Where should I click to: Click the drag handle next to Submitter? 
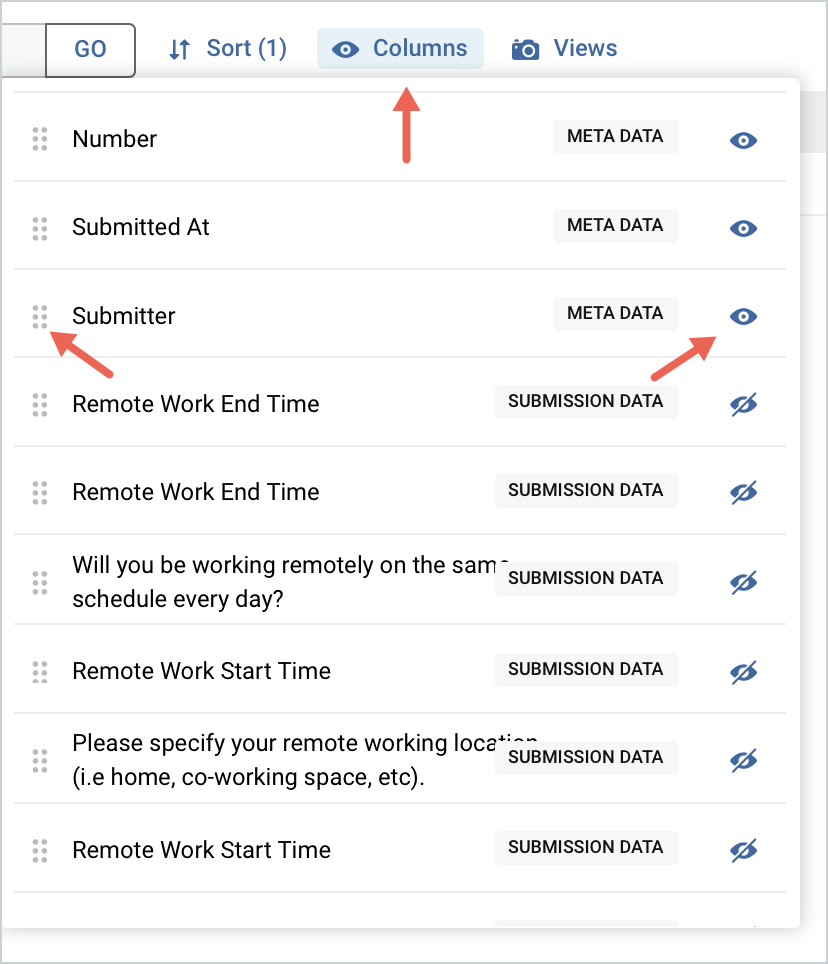pos(40,316)
